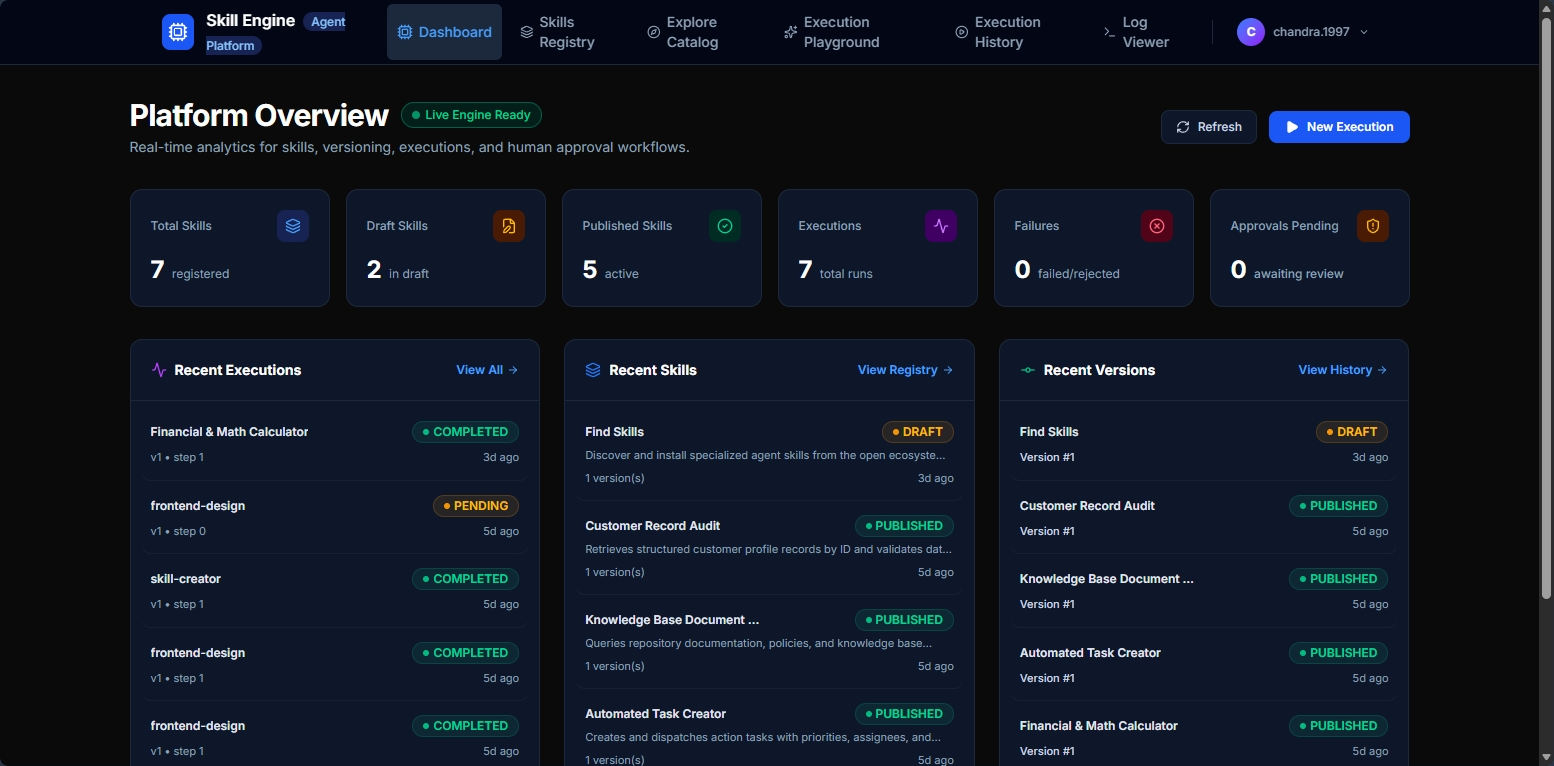Click the purple C user avatar
This screenshot has height=766, width=1554.
click(1251, 32)
